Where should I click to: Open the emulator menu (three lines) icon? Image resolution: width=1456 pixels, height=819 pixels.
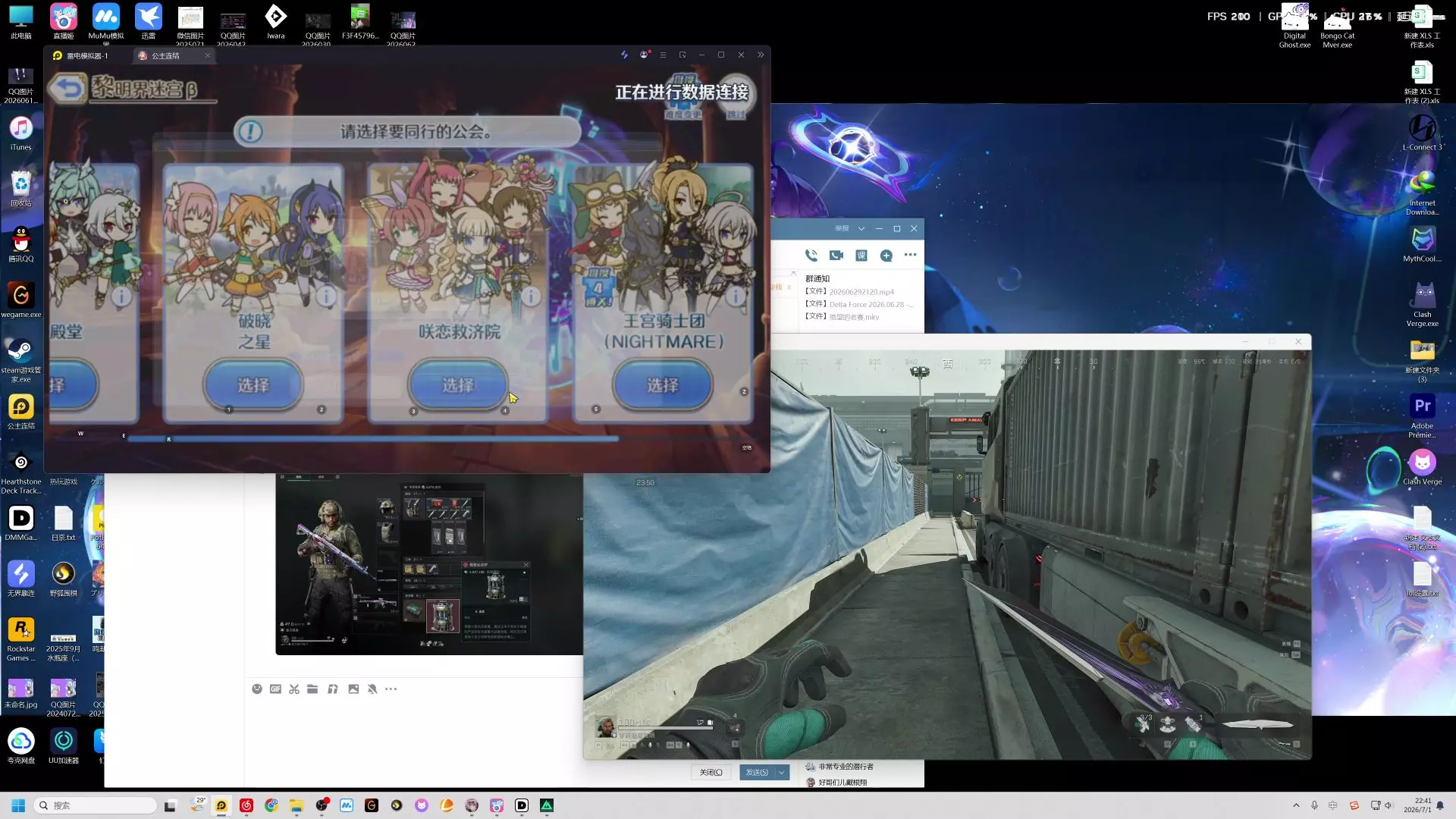663,55
